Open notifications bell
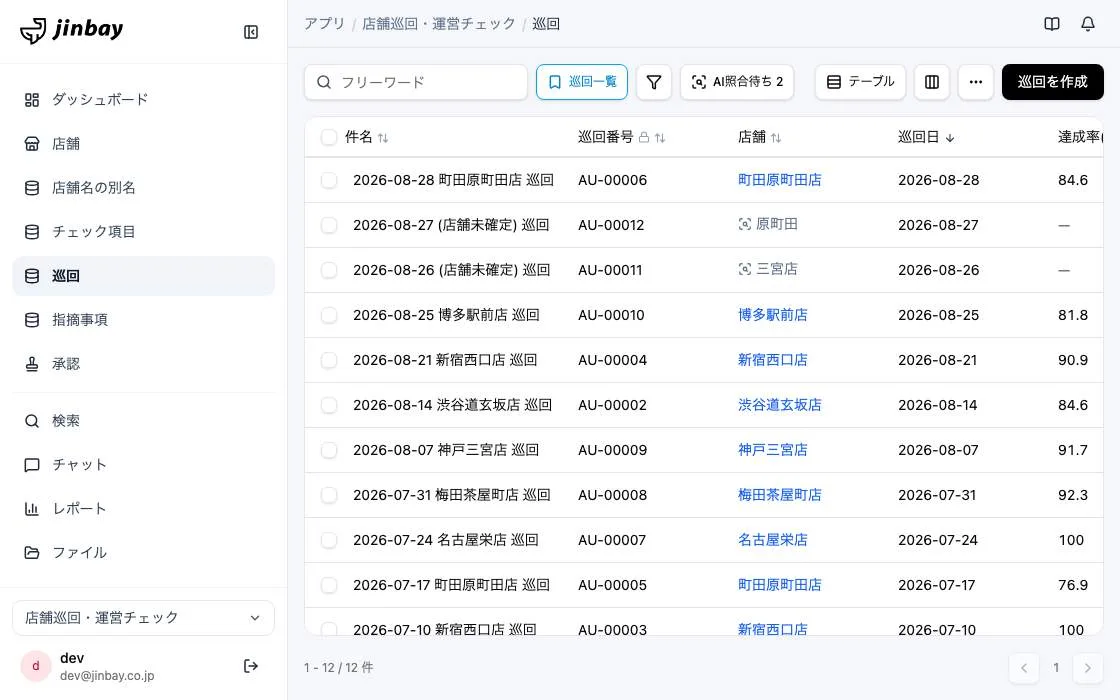The width and height of the screenshot is (1120, 700). point(1087,24)
